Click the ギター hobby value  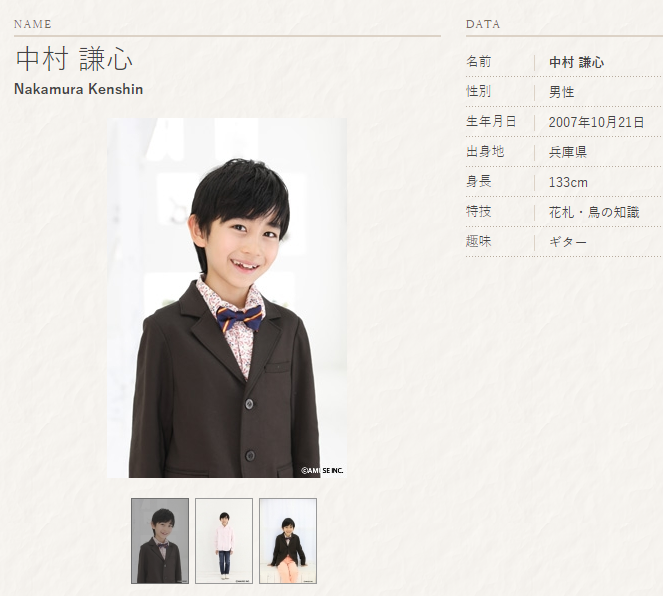[567, 242]
